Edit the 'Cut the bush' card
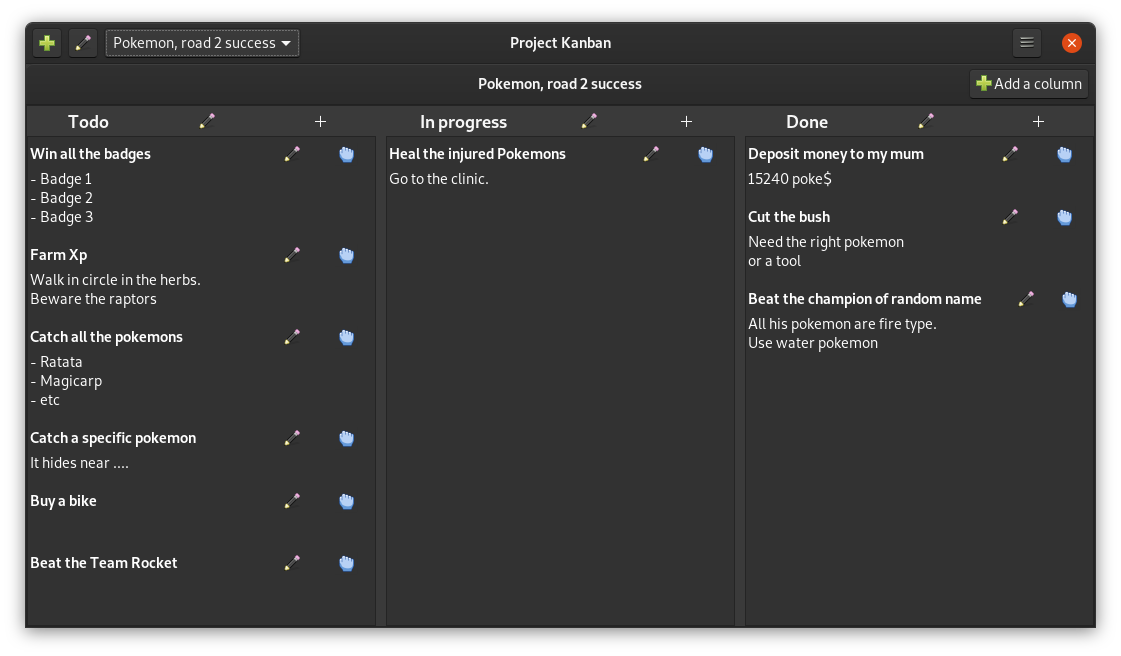The height and width of the screenshot is (656, 1121). (1010, 217)
